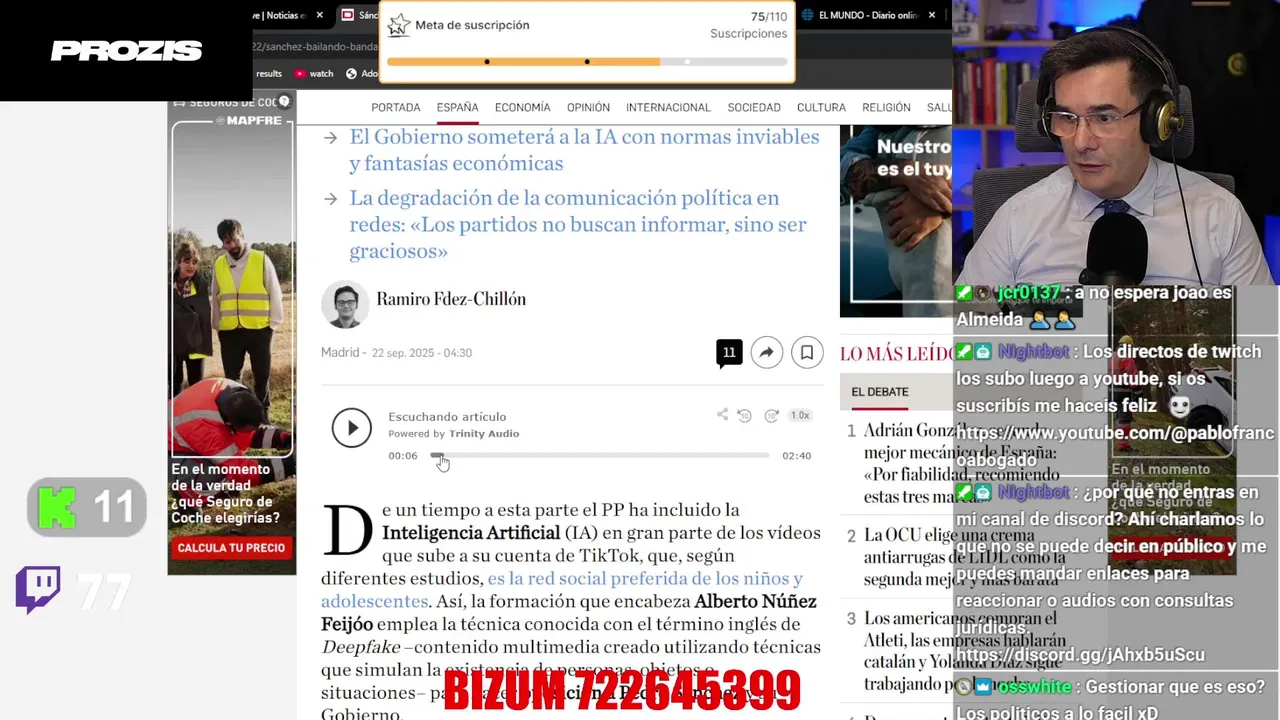Image resolution: width=1280 pixels, height=720 pixels.
Task: Open link about Gobierno regulating IA
Action: pyautogui.click(x=584, y=150)
